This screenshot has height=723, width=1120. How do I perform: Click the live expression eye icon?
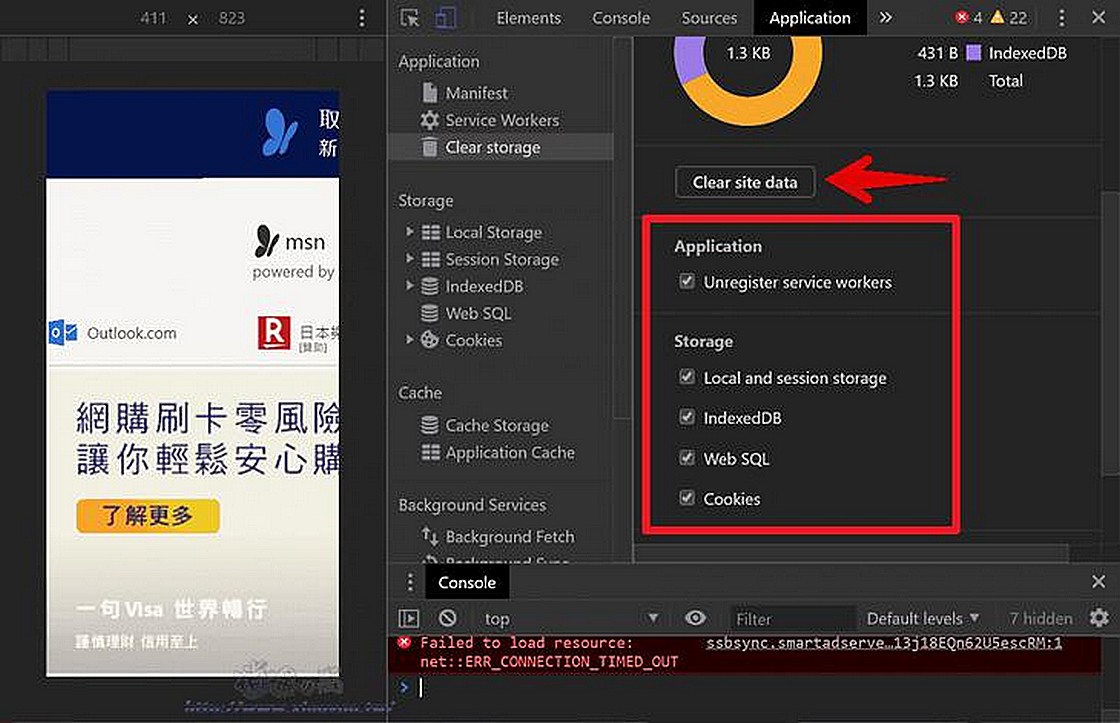click(x=695, y=618)
